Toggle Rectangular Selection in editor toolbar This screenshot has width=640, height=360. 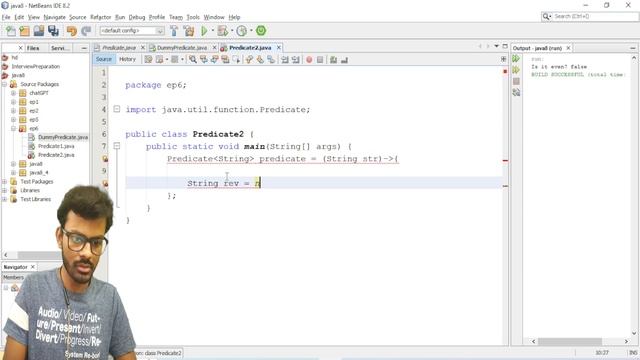pyautogui.click(x=236, y=60)
